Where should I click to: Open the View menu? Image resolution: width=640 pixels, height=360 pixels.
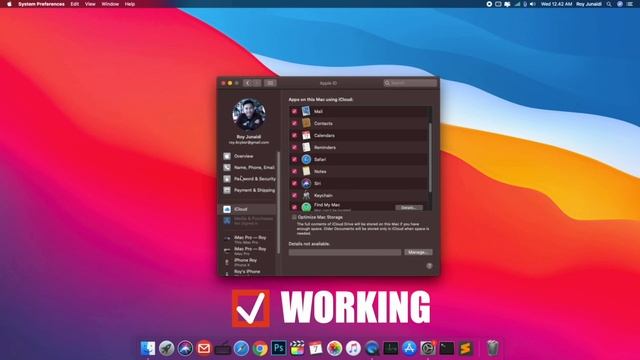(90, 4)
